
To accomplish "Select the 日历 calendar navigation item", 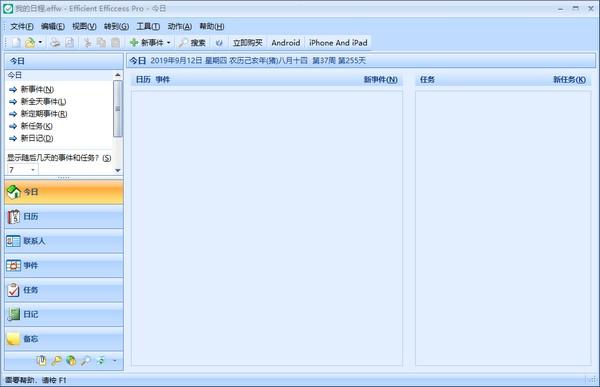I will click(x=64, y=217).
